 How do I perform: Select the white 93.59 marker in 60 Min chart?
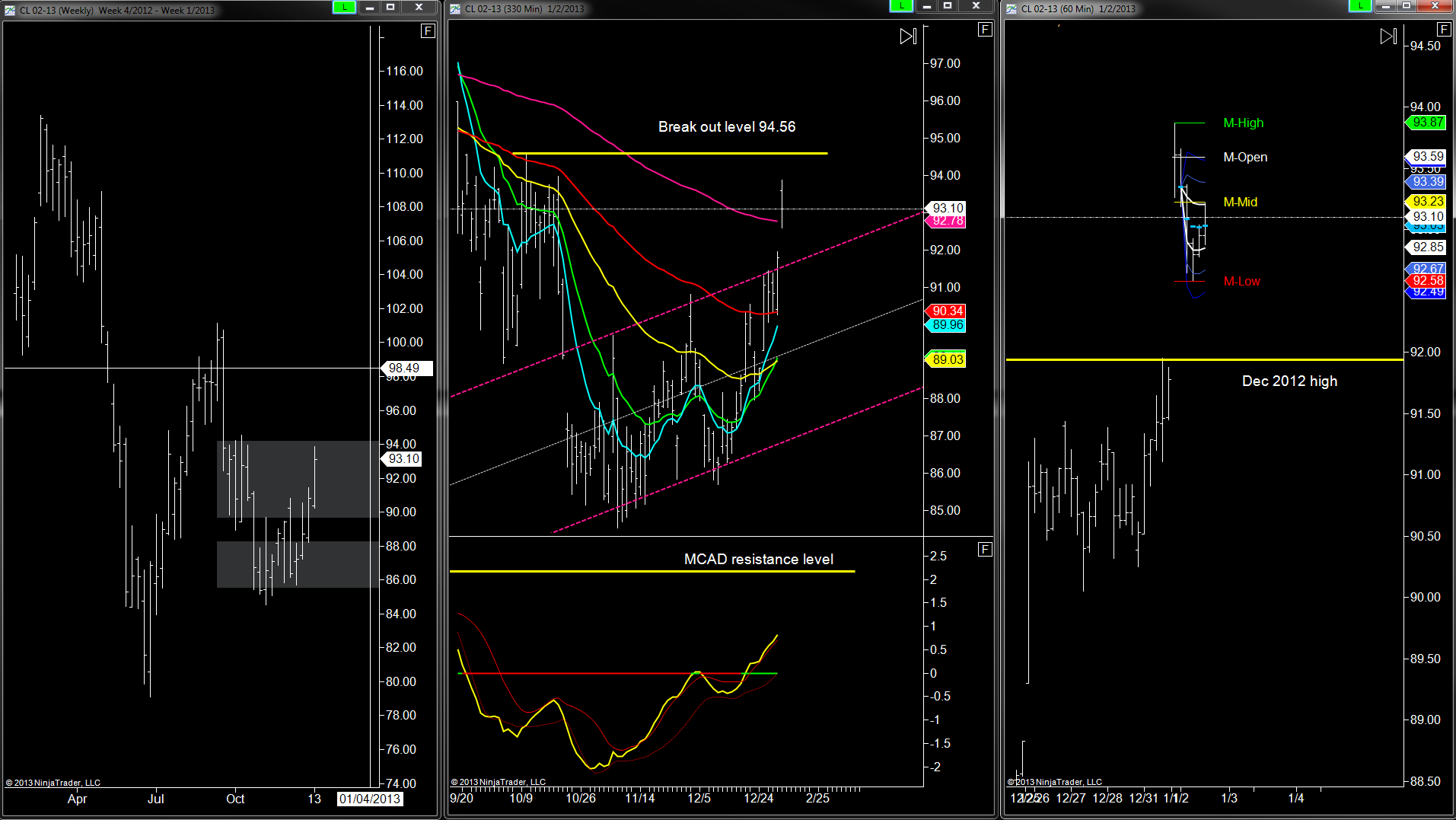(1425, 156)
